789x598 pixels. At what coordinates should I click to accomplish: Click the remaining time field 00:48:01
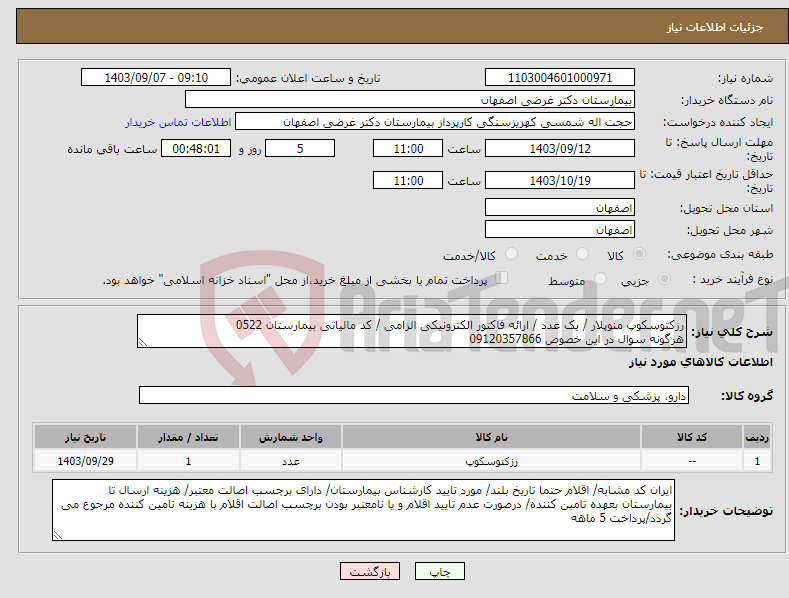(196, 148)
